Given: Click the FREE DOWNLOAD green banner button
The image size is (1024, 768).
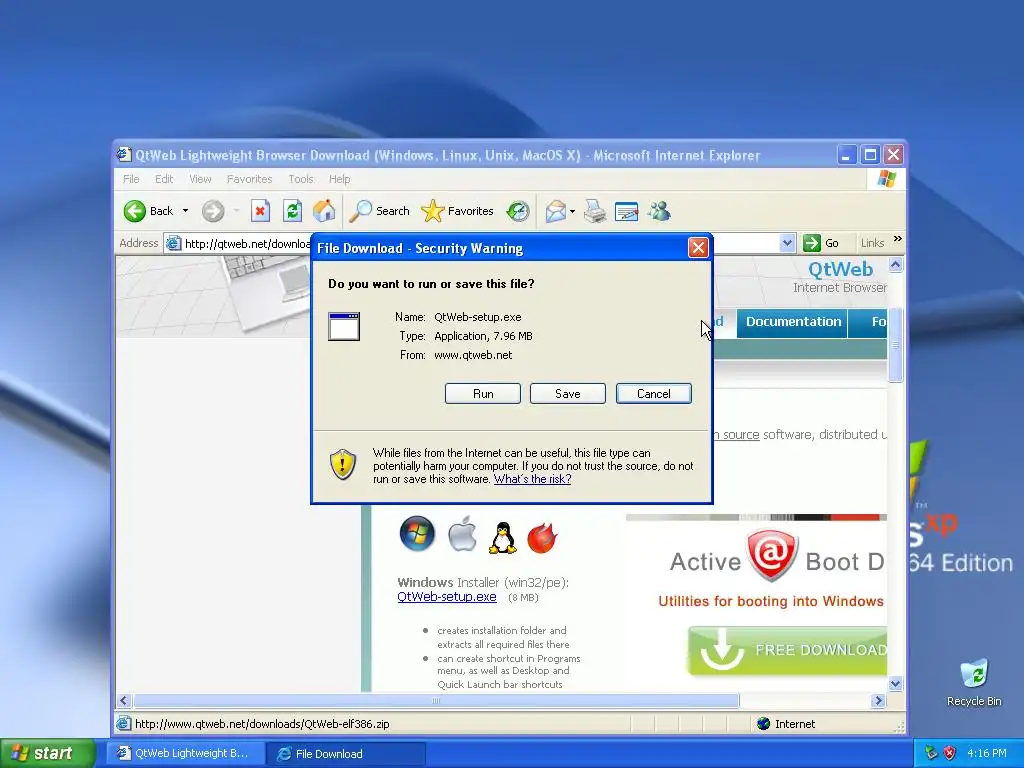Looking at the screenshot, I should [x=788, y=650].
